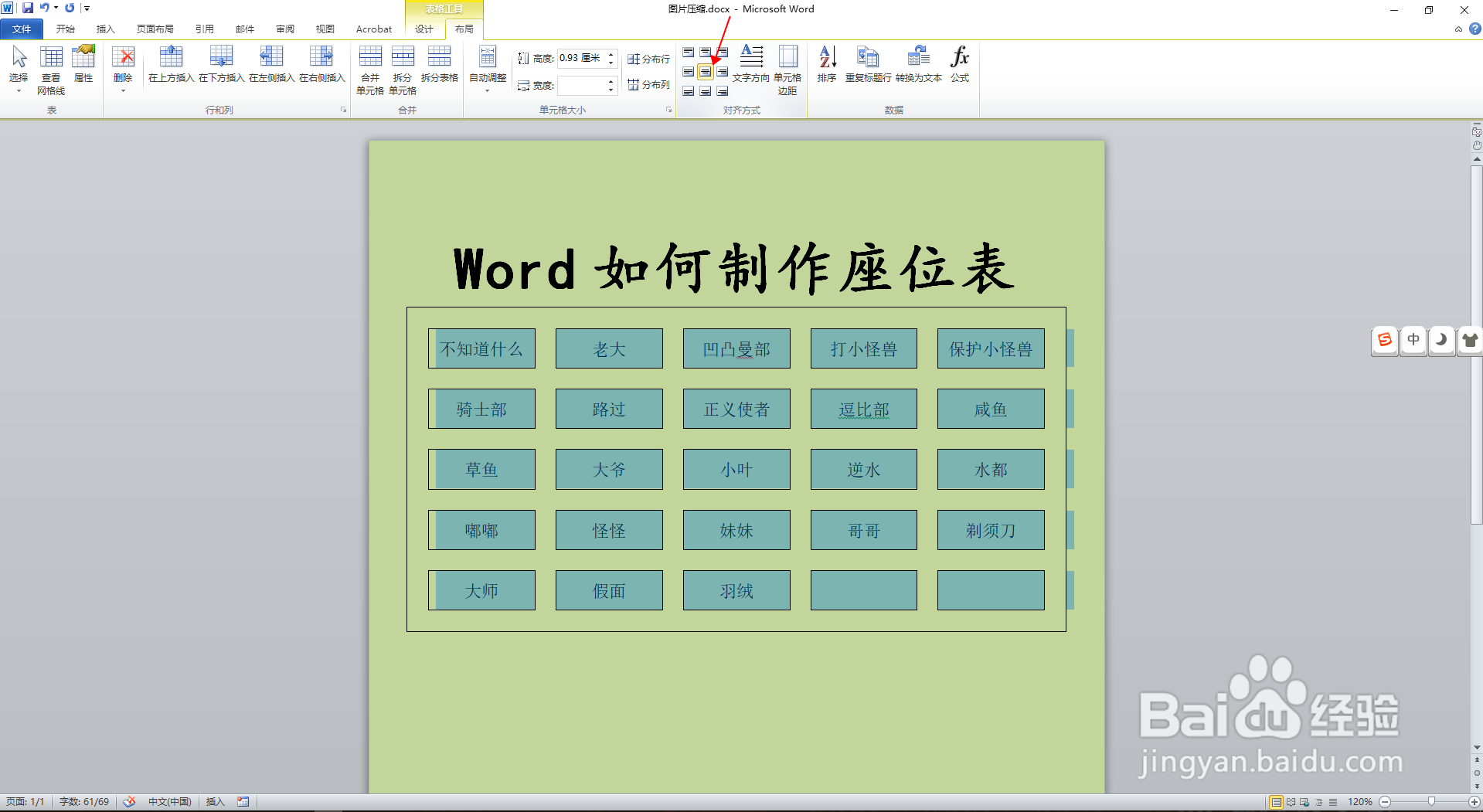Click Redo in quick access toolbar
This screenshot has height=812, width=1483.
tap(70, 8)
